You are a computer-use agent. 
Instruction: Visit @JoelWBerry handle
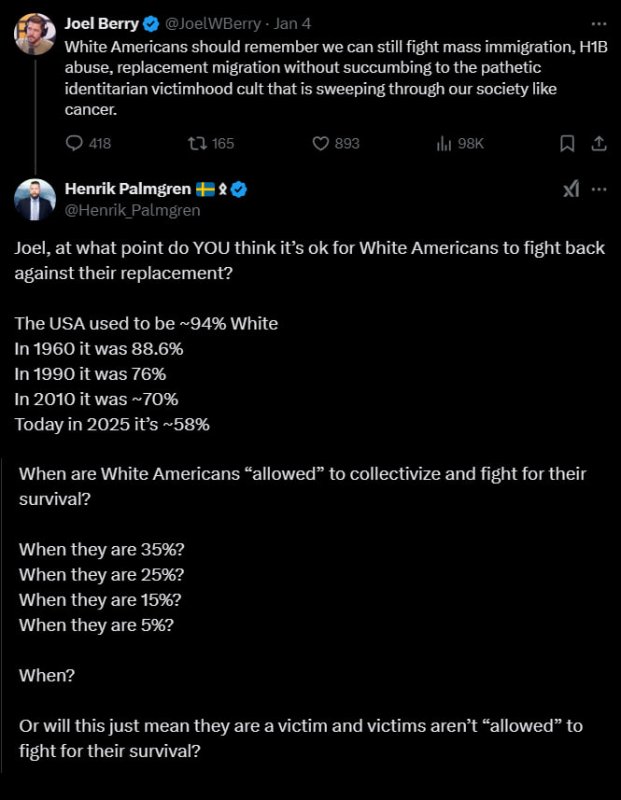(x=213, y=24)
